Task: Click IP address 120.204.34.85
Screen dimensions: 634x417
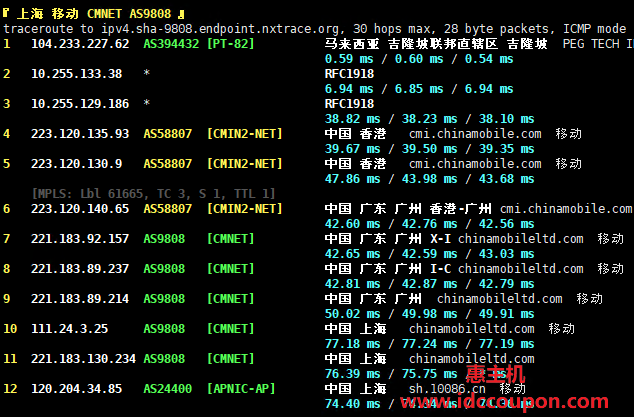Action: coord(76,388)
